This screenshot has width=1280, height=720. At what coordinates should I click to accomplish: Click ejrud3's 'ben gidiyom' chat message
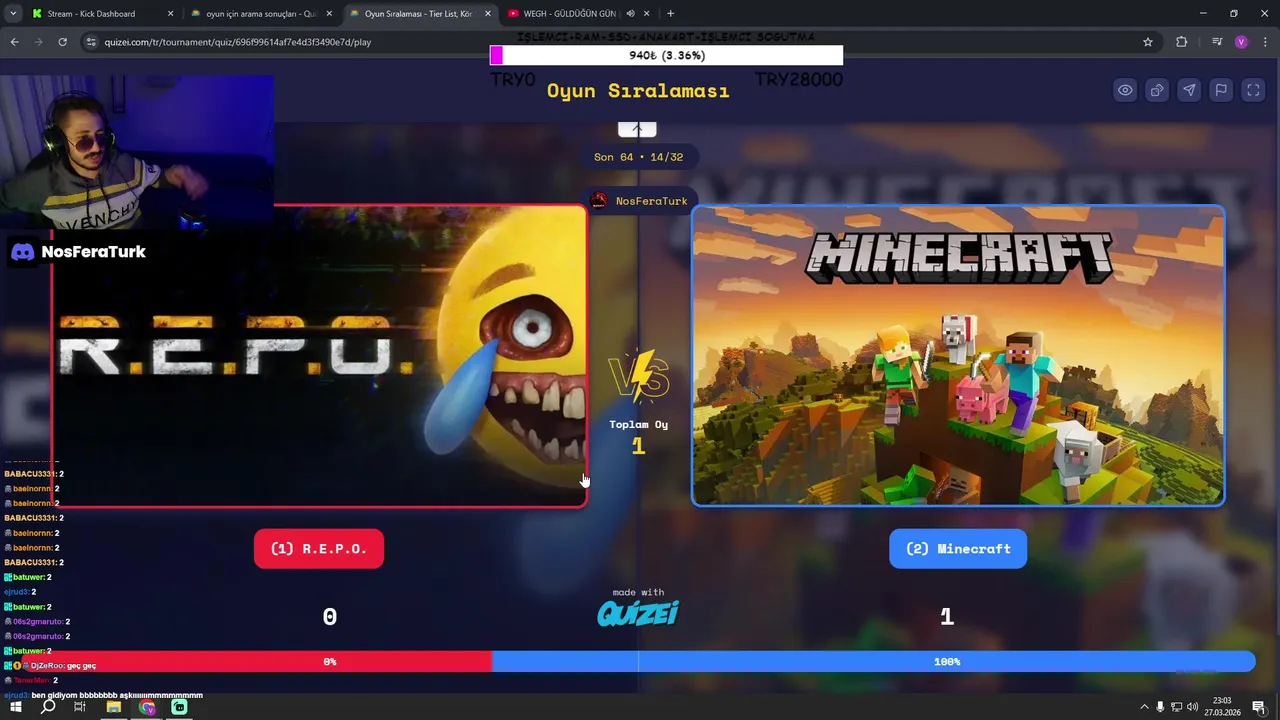point(104,695)
